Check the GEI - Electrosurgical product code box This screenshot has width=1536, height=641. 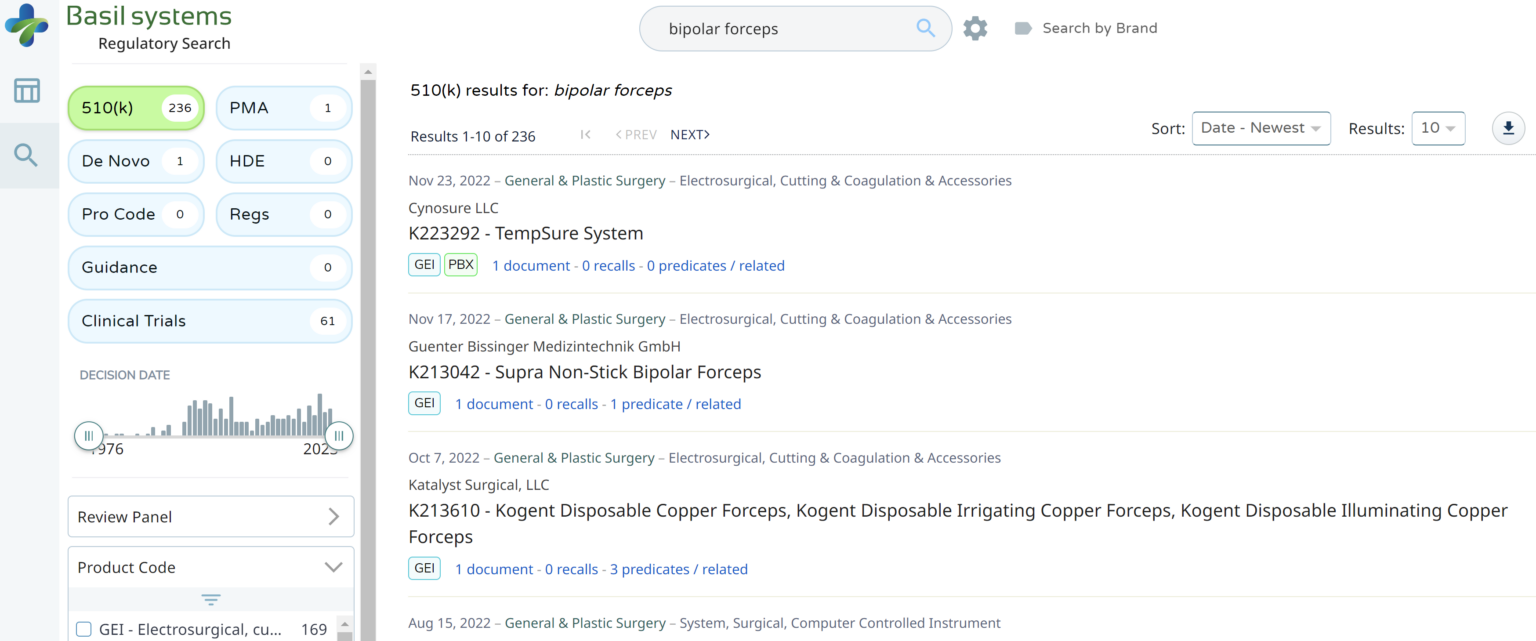pos(84,629)
